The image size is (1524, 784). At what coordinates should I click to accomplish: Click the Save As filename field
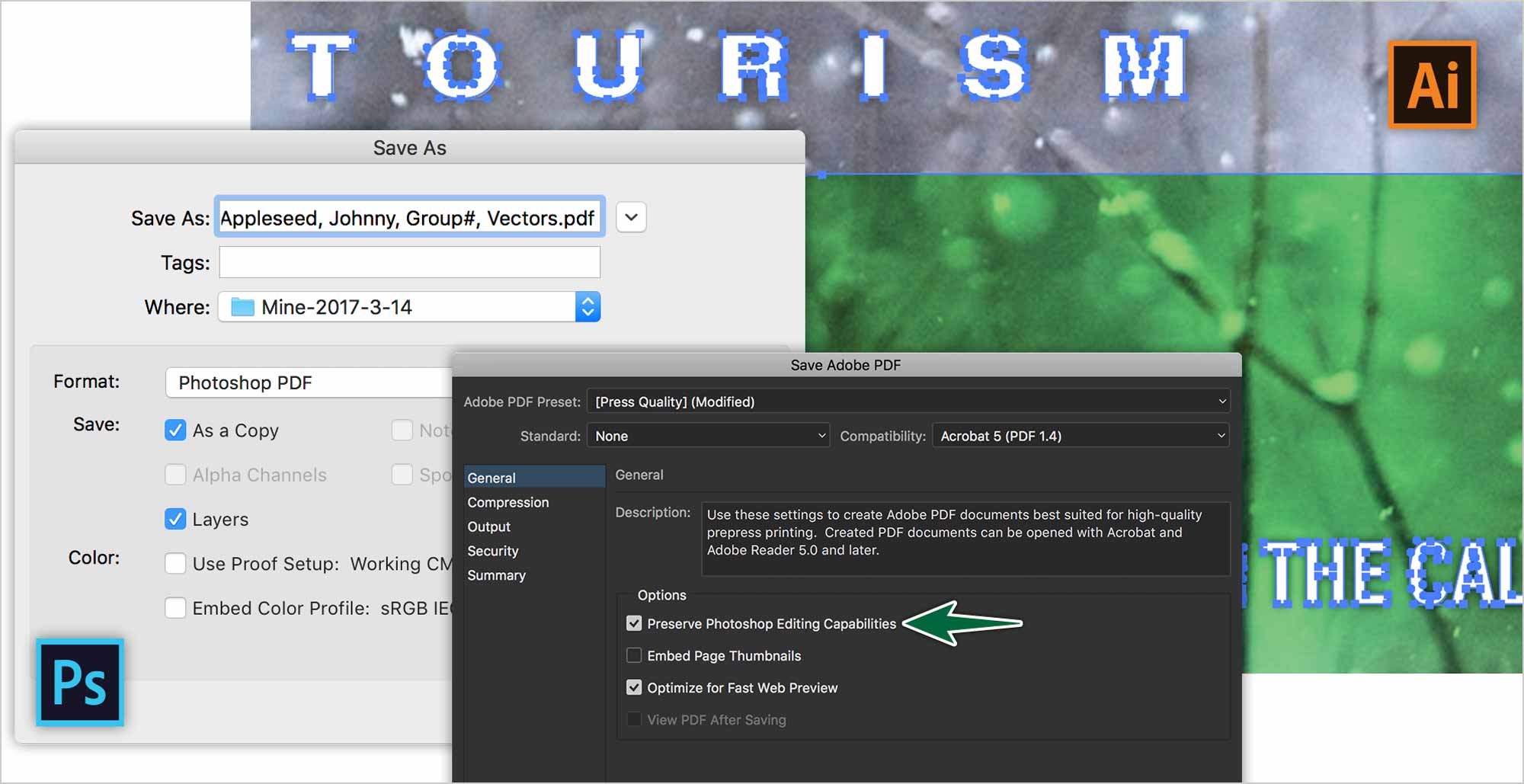pos(409,218)
